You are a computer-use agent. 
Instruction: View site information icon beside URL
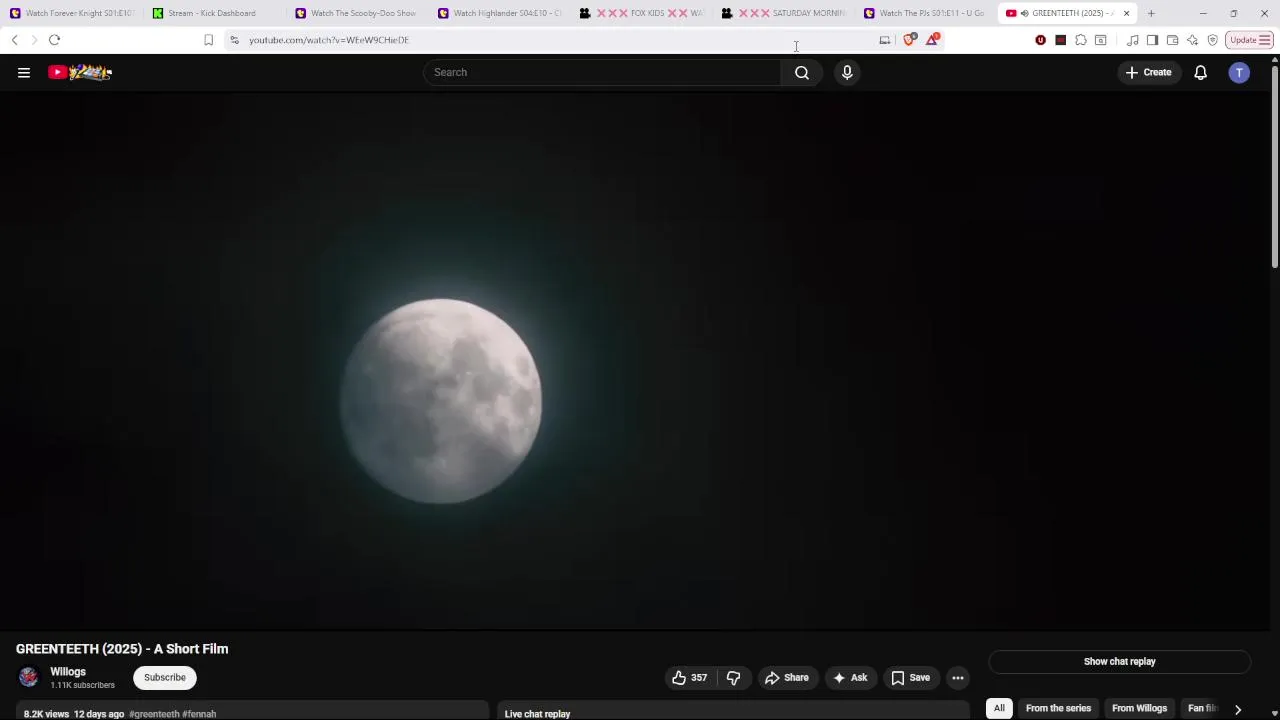[x=234, y=40]
